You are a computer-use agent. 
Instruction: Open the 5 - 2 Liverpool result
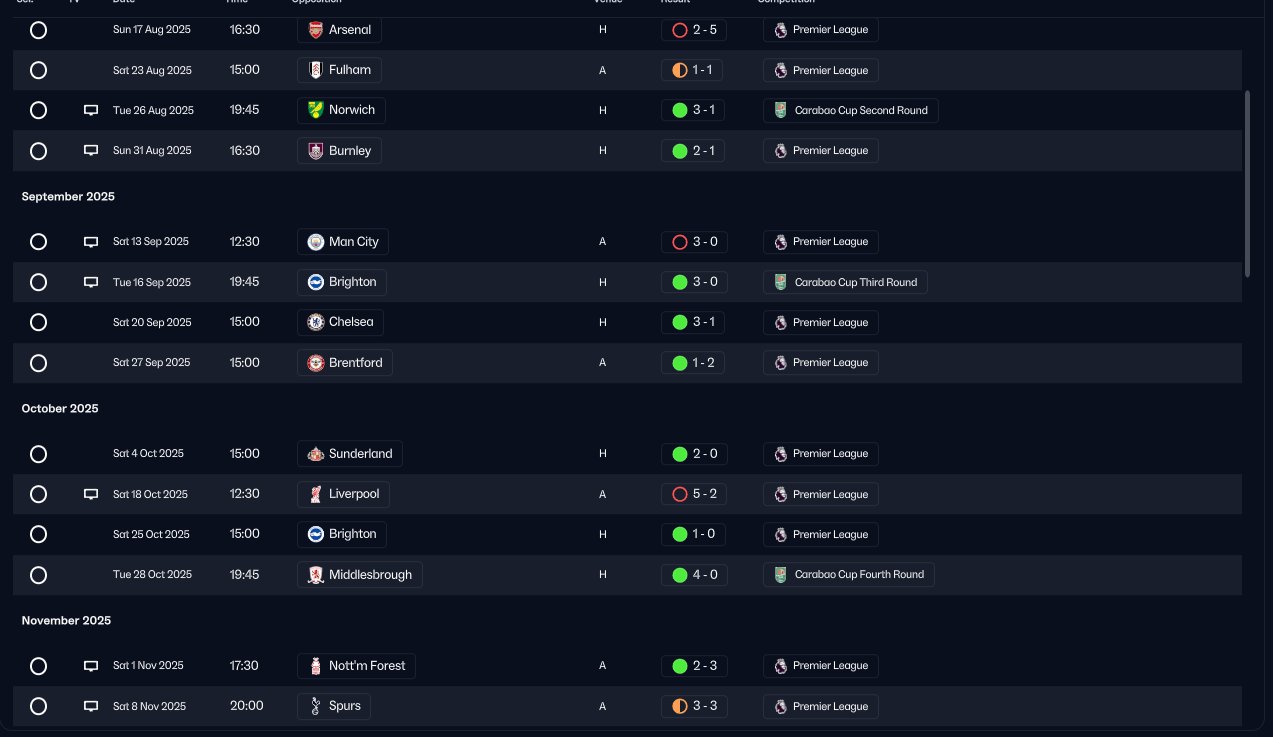693,494
